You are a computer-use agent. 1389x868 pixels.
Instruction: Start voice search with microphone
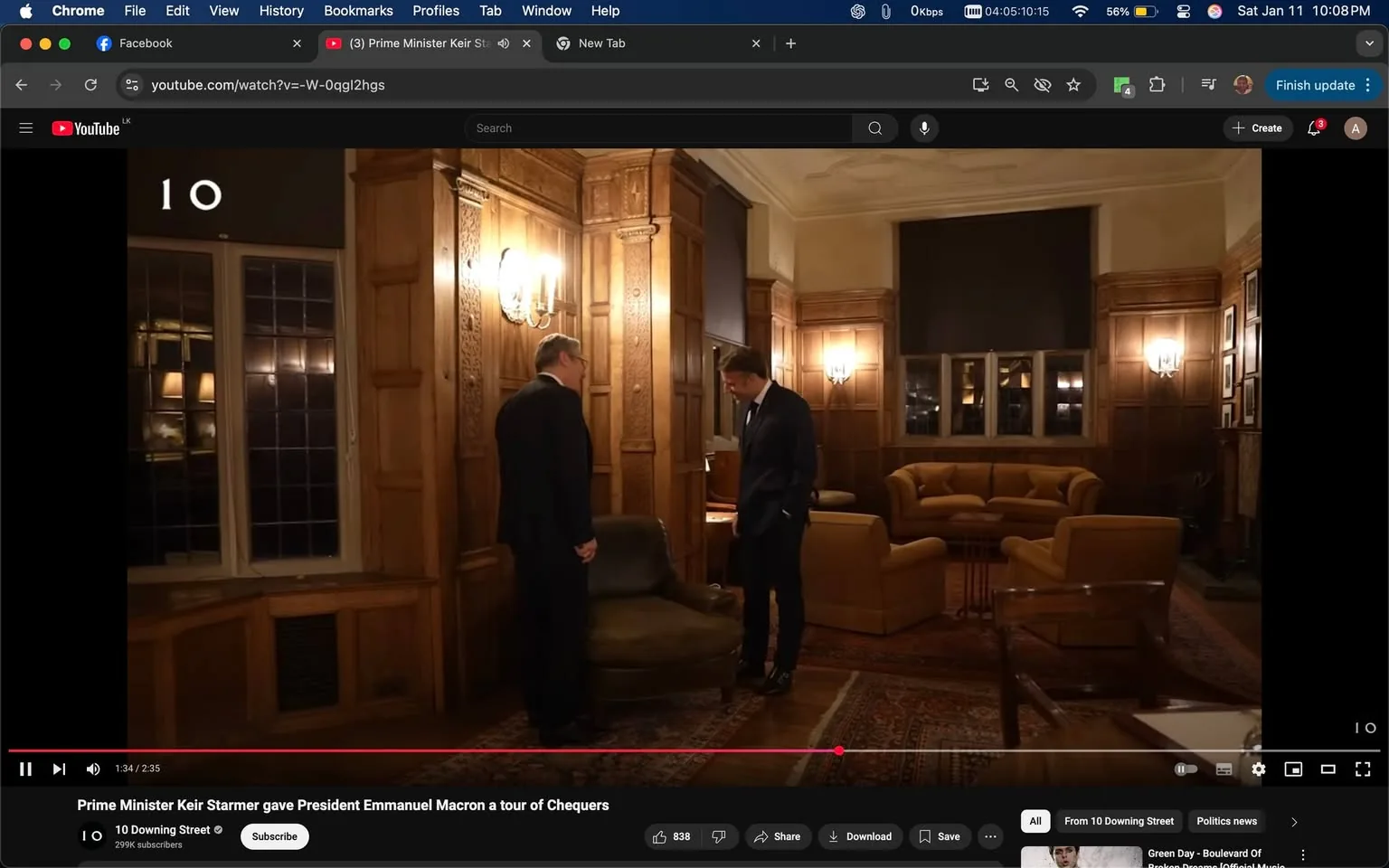point(923,128)
